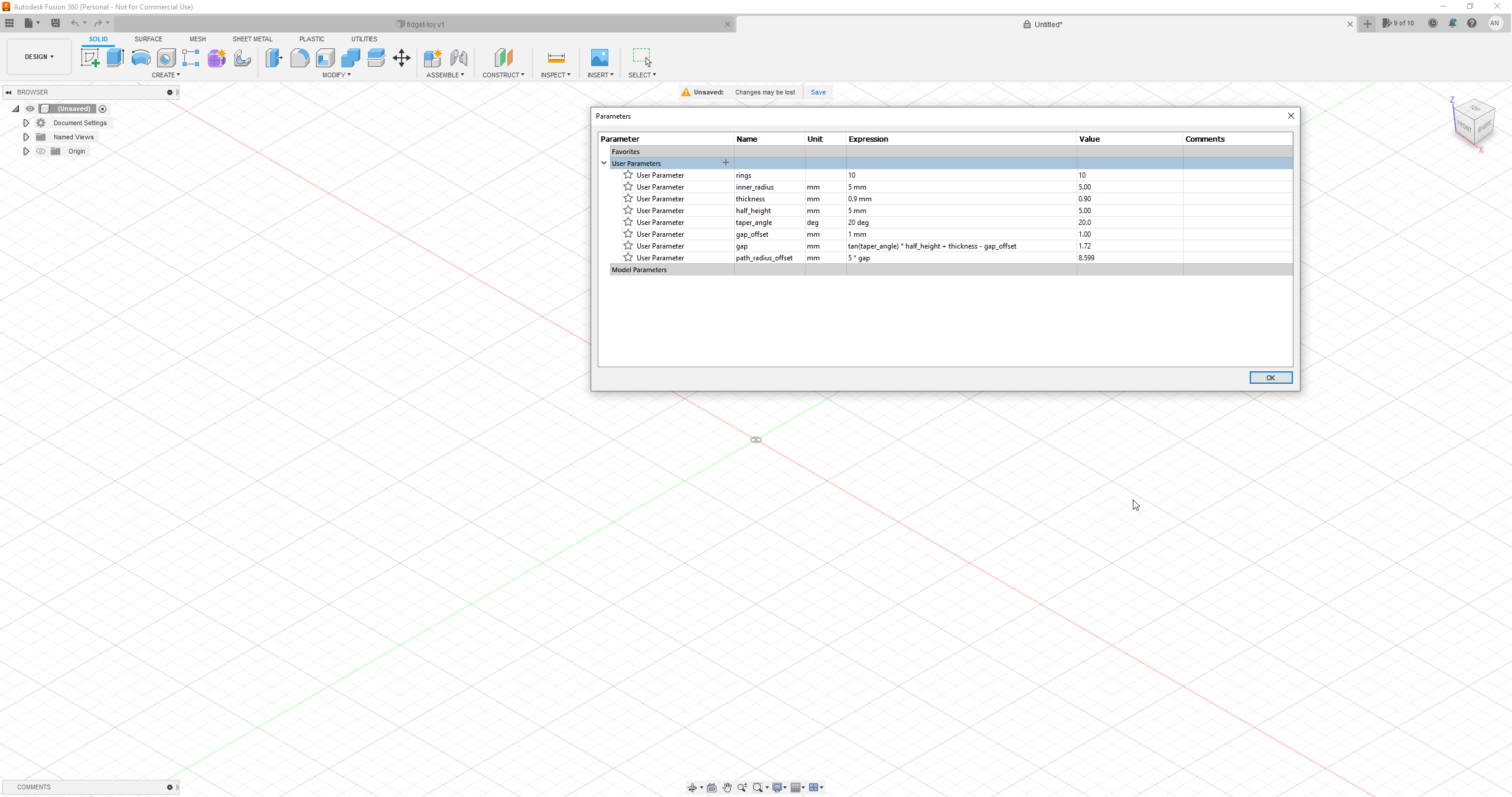Star the gap parameter as favorite
The image size is (1512, 797).
(627, 246)
